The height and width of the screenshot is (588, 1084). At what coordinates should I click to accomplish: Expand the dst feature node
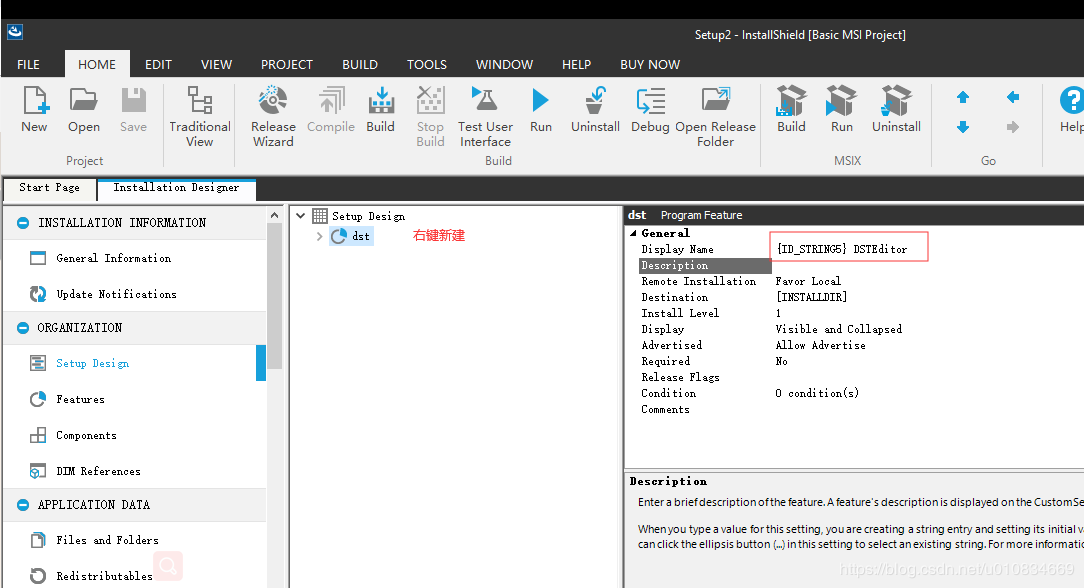[x=319, y=237]
